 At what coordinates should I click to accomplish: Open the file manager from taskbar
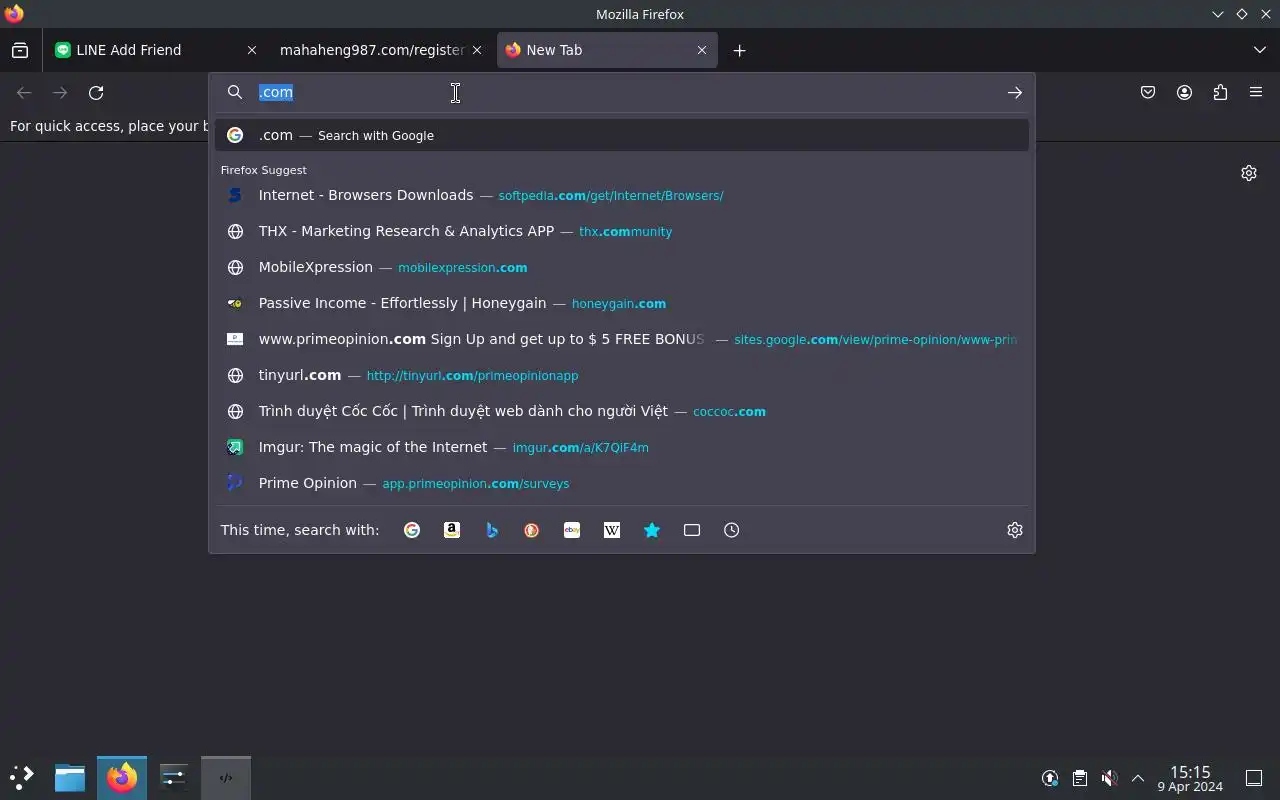[x=70, y=778]
